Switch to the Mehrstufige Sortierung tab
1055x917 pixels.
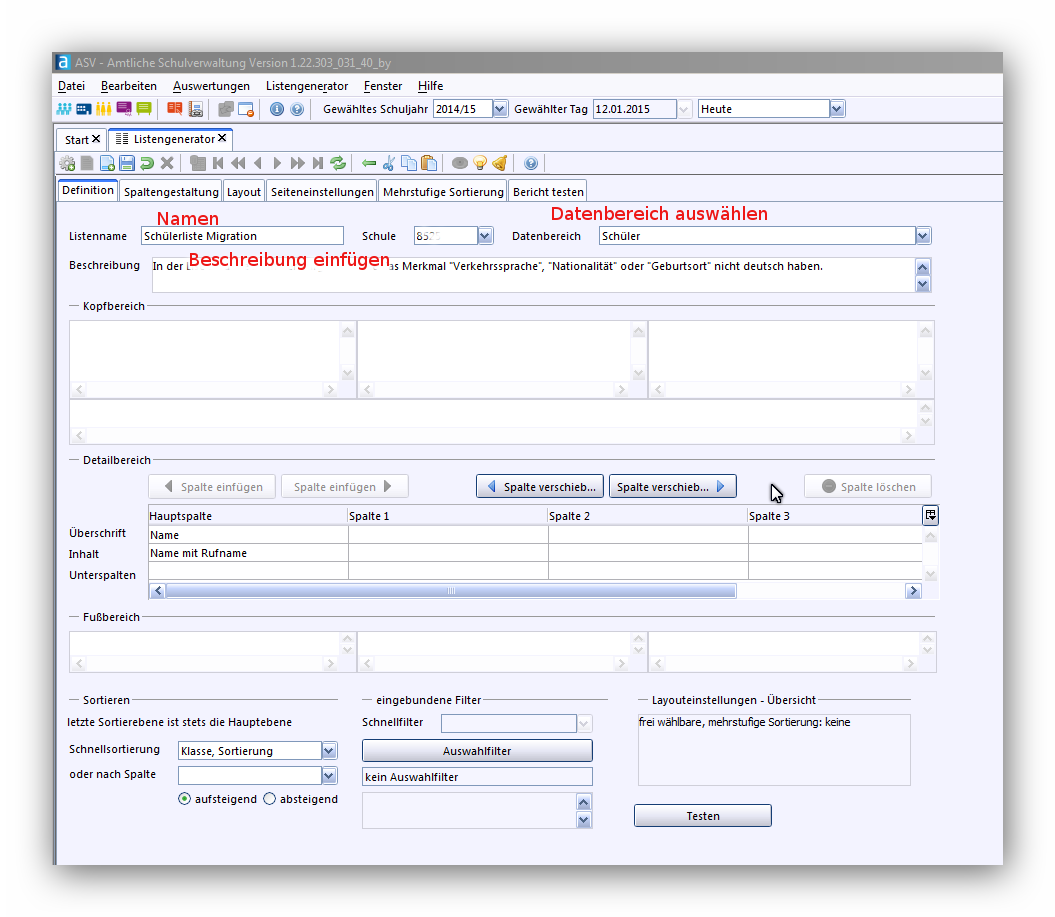(443, 192)
